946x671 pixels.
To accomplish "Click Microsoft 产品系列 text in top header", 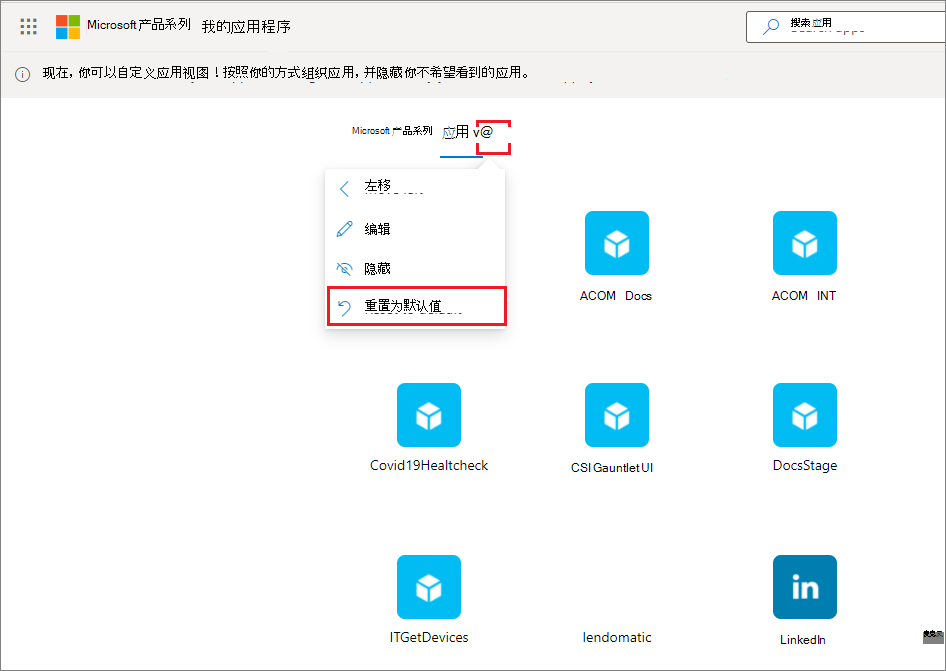I will pyautogui.click(x=139, y=25).
